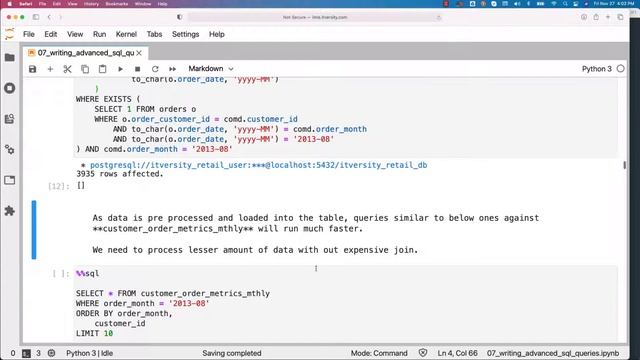Click into the %%sql SELECT code cell
The image size is (640, 360).
point(345,304)
